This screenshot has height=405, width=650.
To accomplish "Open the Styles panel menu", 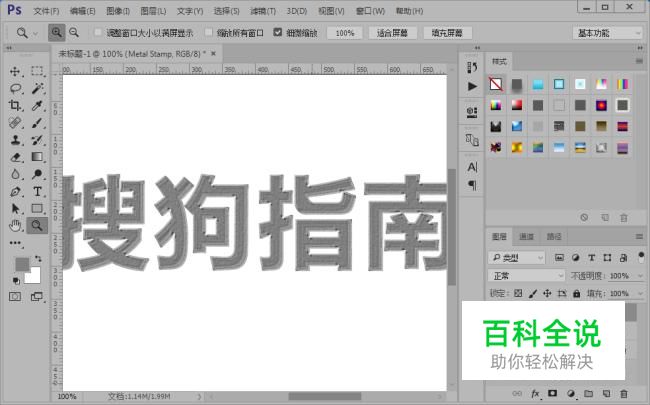I will click(639, 61).
